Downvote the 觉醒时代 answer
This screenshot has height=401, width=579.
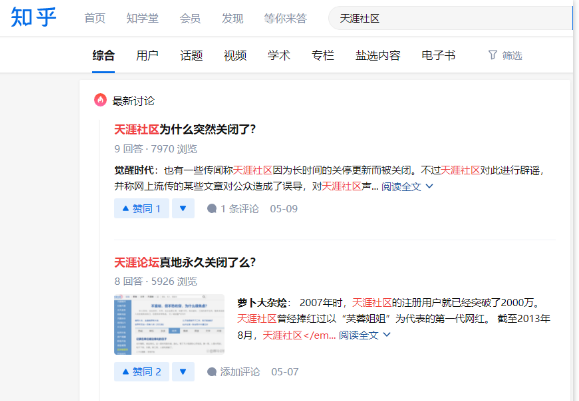[183, 209]
